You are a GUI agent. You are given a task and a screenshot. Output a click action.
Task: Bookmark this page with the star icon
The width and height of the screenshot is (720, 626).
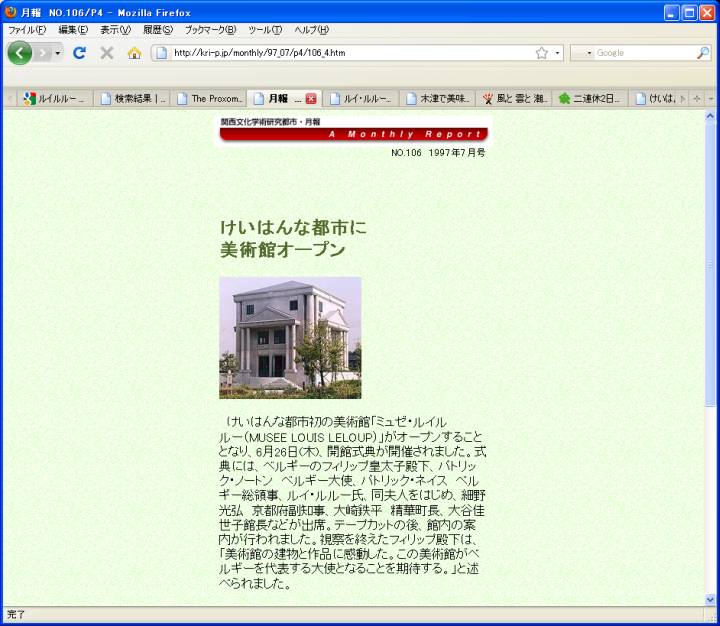point(541,53)
